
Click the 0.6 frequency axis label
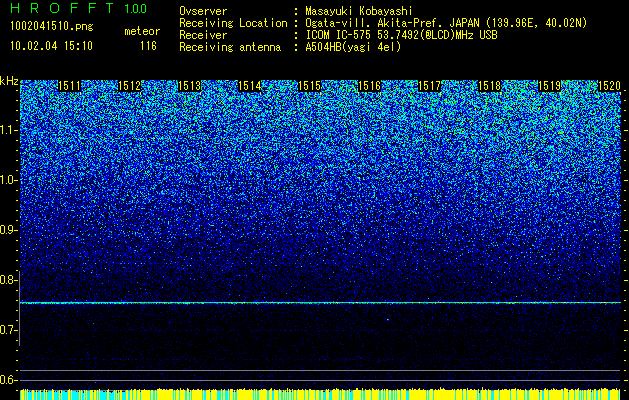tap(8, 380)
